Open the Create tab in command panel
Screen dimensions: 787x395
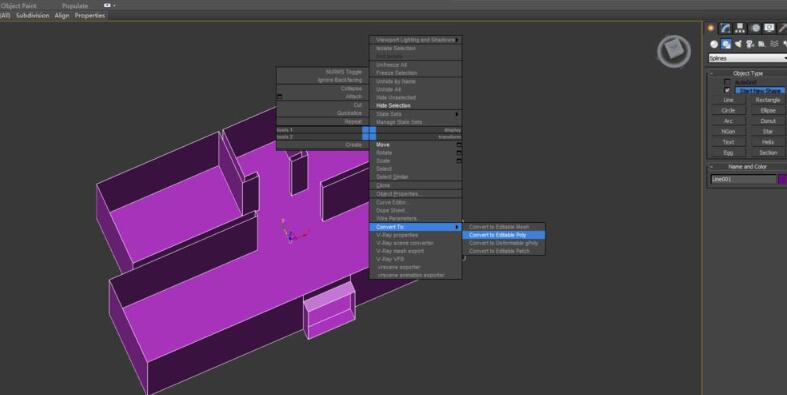pos(711,28)
